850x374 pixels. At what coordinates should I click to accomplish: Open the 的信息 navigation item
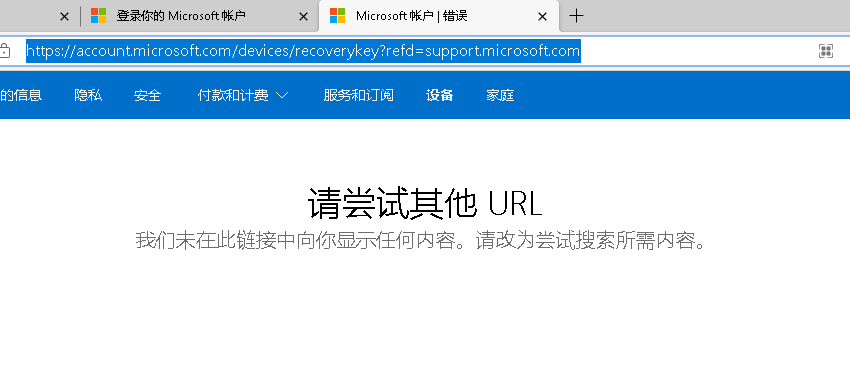(21, 95)
